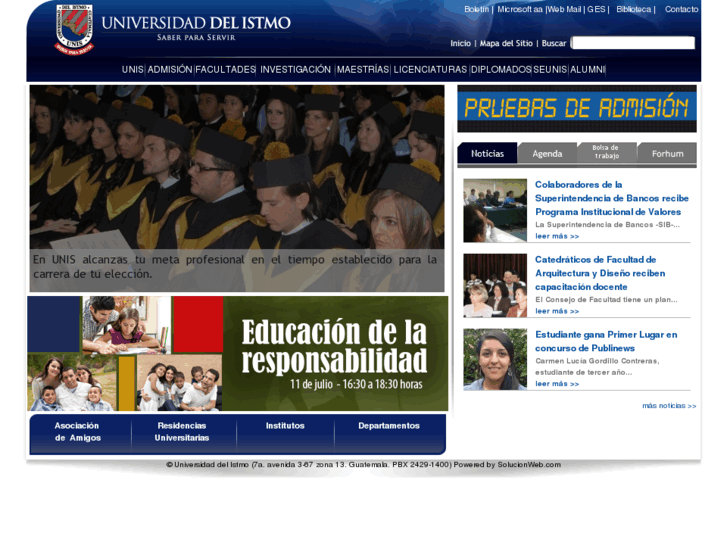
Task: Click leer más under Catedráticos news
Action: pos(557,311)
